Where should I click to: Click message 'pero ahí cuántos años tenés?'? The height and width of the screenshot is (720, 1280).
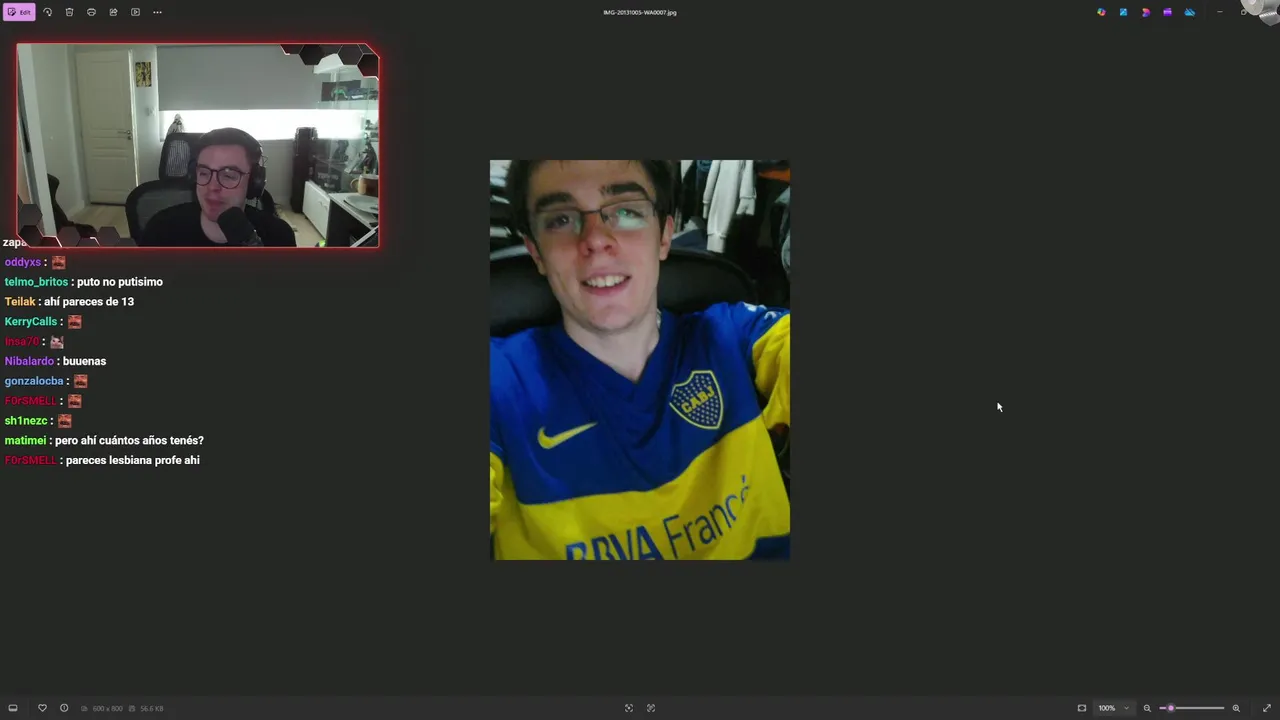[x=129, y=441]
